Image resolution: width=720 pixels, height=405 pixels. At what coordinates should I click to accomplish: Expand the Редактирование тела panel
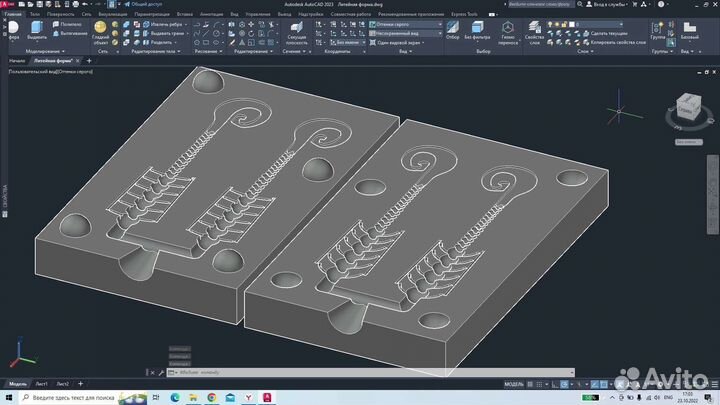156,51
